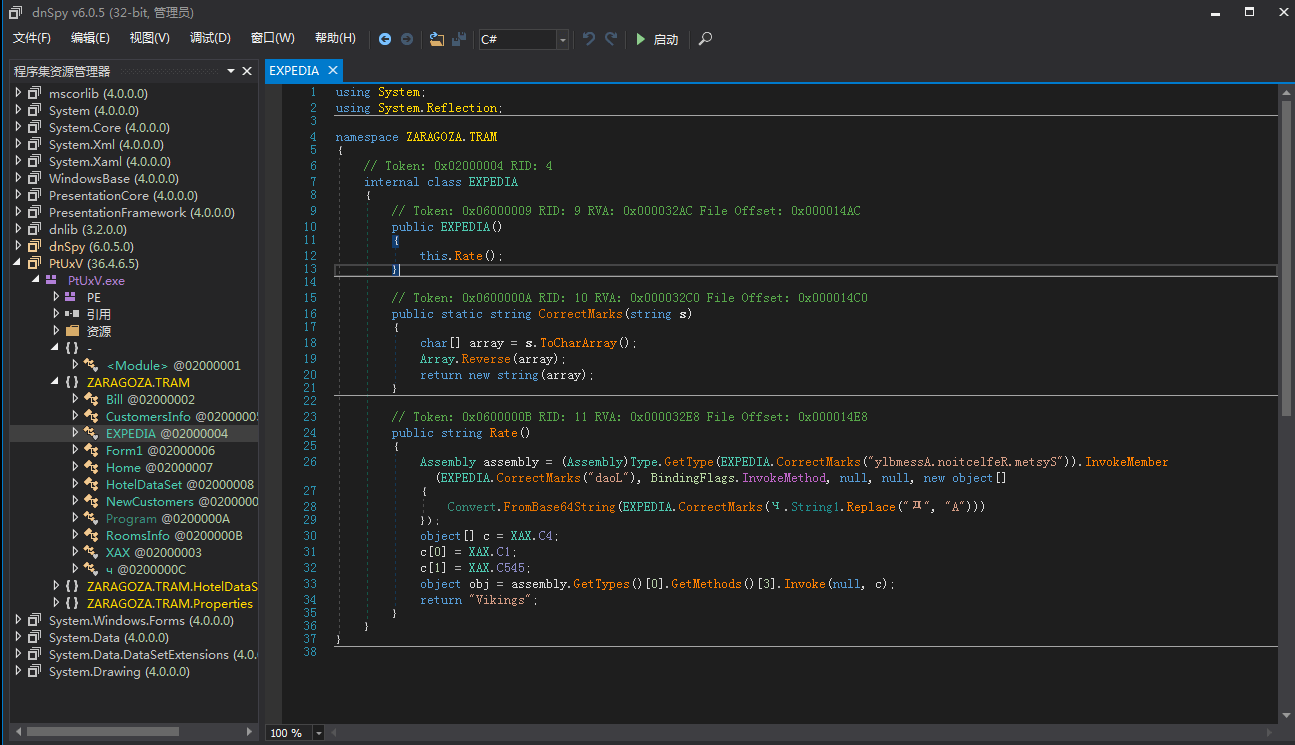Click FromBase64String in the code
Viewport: 1295px width, 745px height.
tap(559, 507)
